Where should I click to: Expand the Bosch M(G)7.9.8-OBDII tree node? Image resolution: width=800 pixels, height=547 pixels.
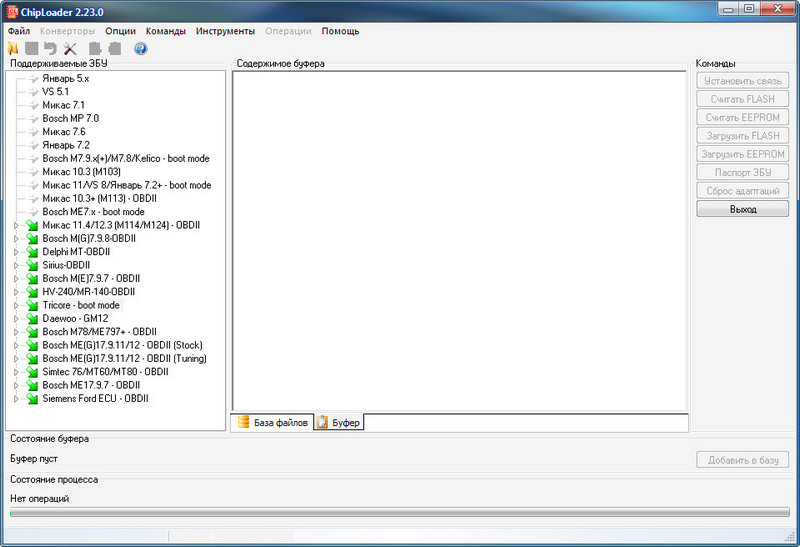[x=16, y=239]
